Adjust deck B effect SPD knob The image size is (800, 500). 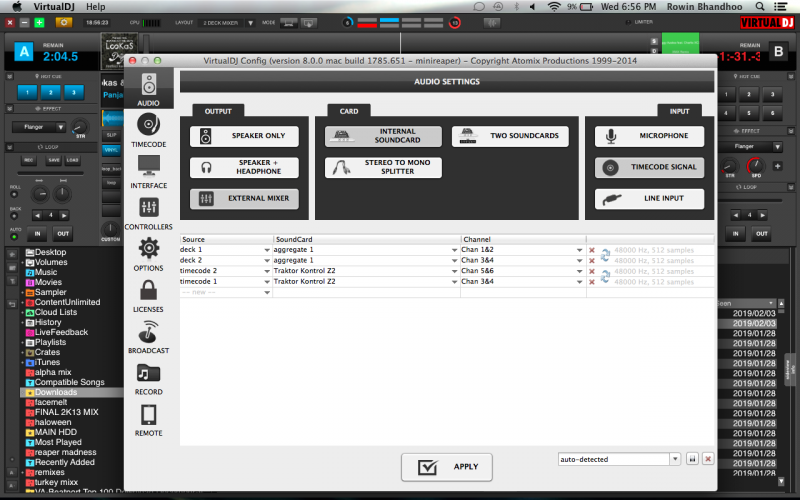(756, 165)
